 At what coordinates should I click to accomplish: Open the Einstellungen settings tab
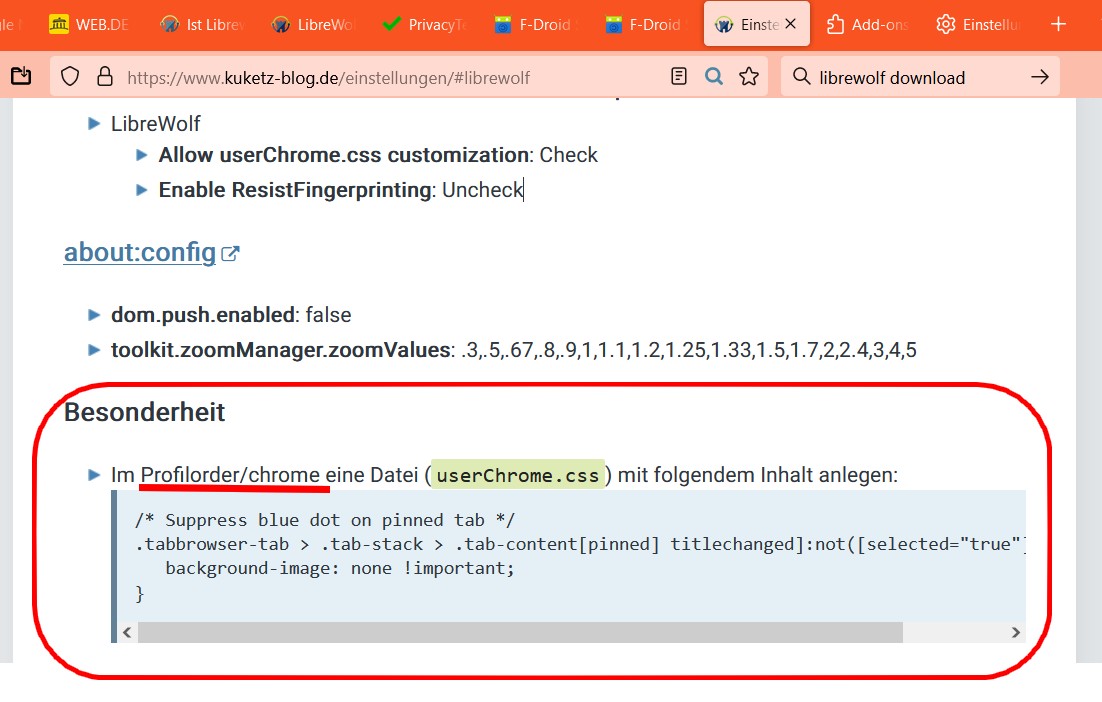978,25
